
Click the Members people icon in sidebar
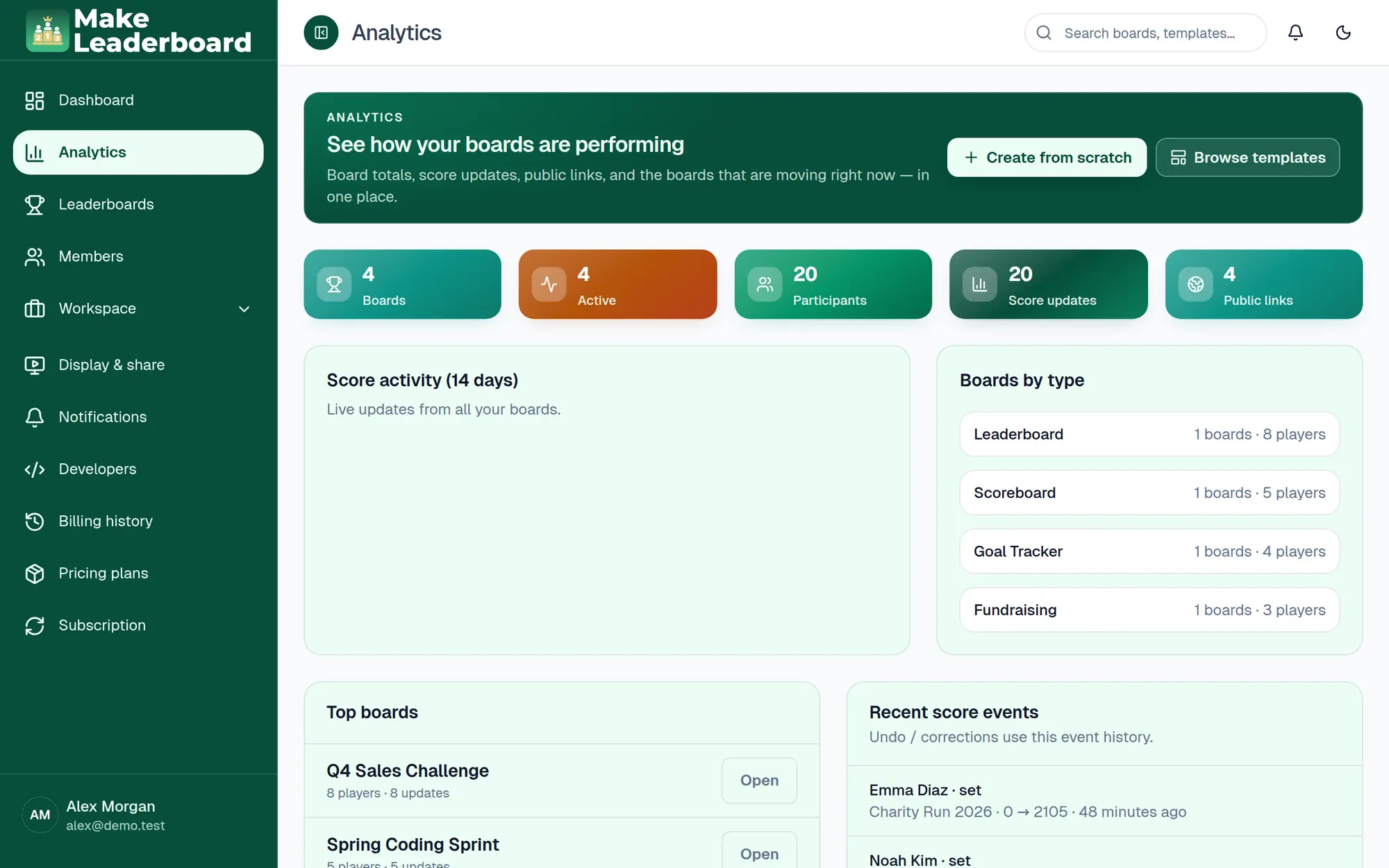[35, 257]
